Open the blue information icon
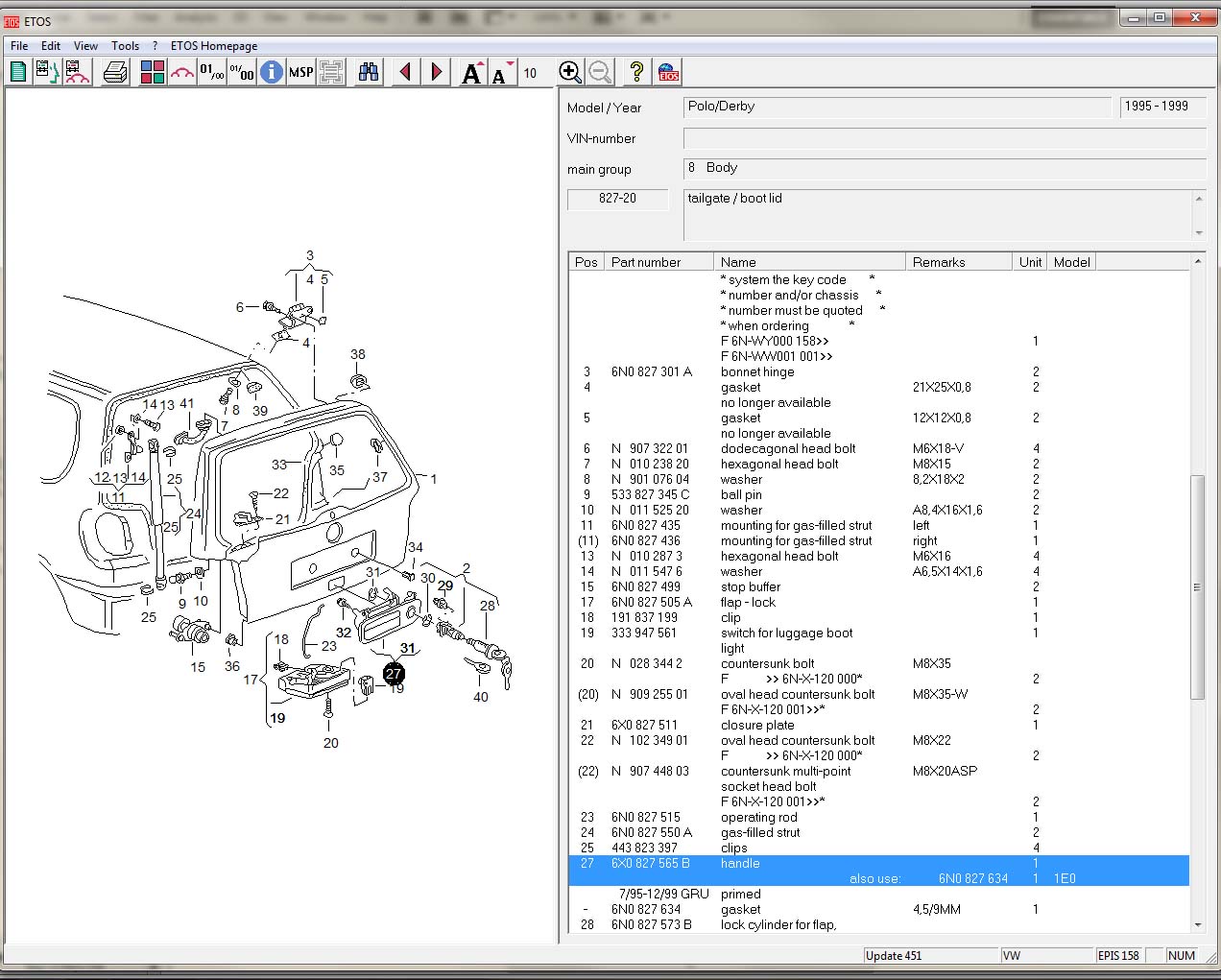This screenshot has height=980, width=1221. click(272, 72)
